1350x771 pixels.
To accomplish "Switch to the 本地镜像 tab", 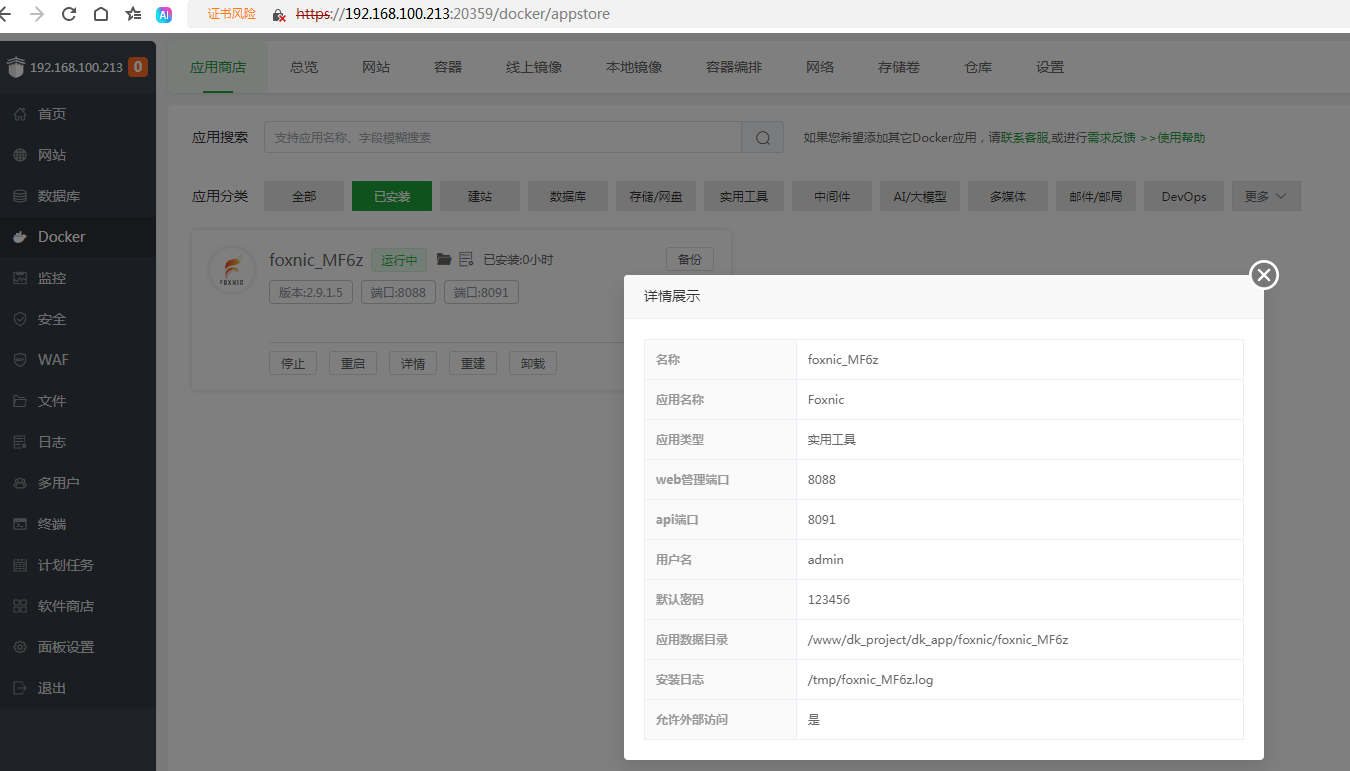I will (634, 67).
